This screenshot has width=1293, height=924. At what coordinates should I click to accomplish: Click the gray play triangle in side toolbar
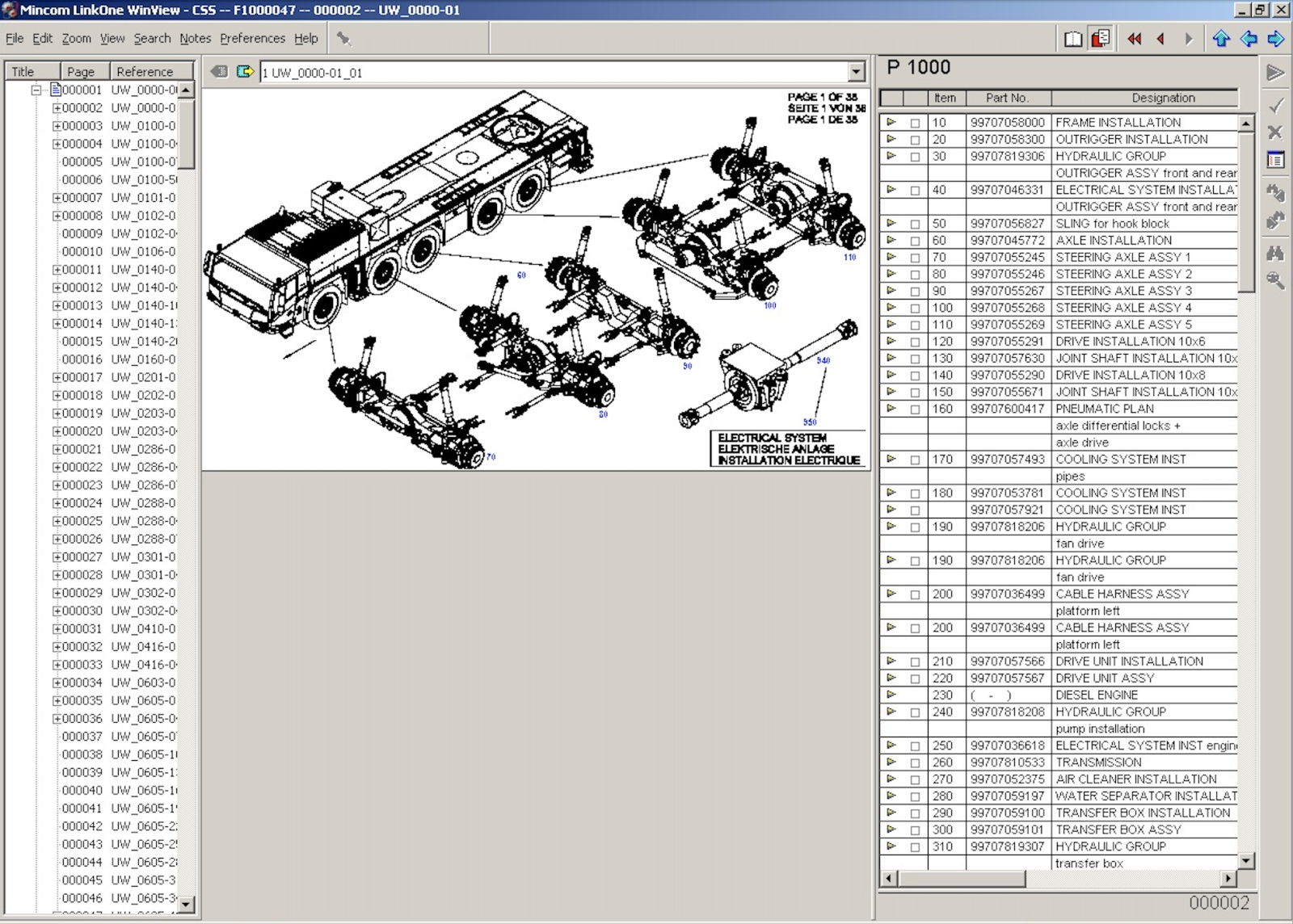1275,73
